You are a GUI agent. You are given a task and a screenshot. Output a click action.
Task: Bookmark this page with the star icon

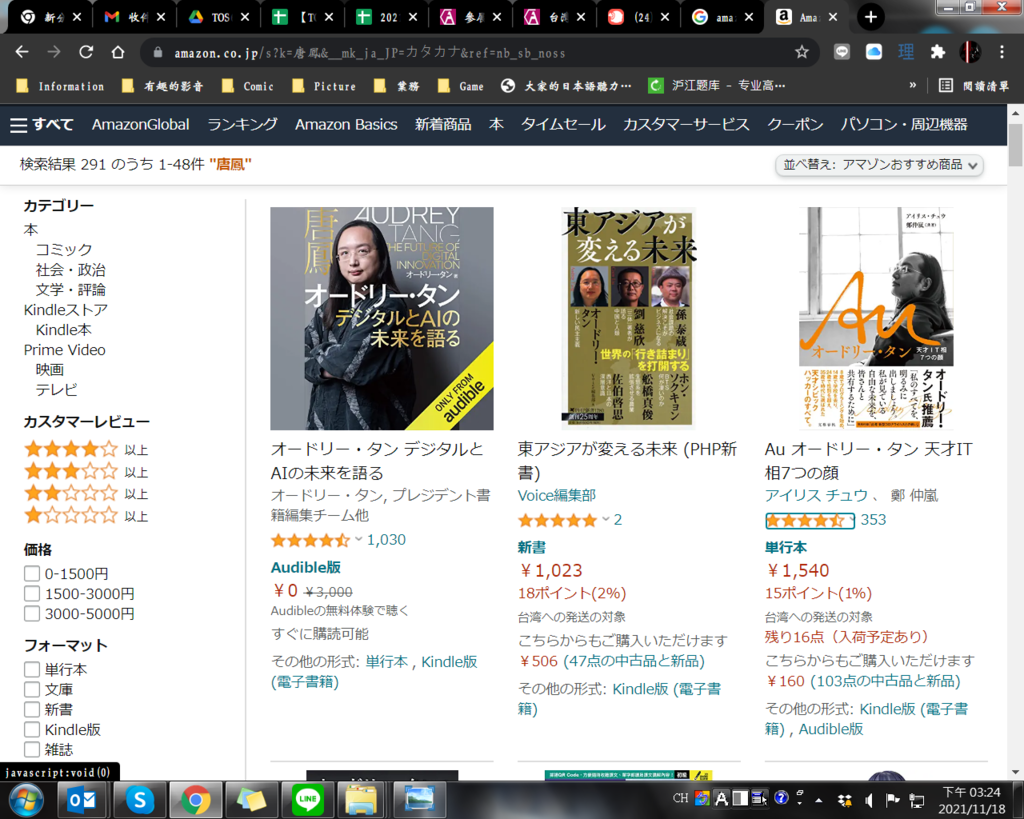(x=802, y=52)
